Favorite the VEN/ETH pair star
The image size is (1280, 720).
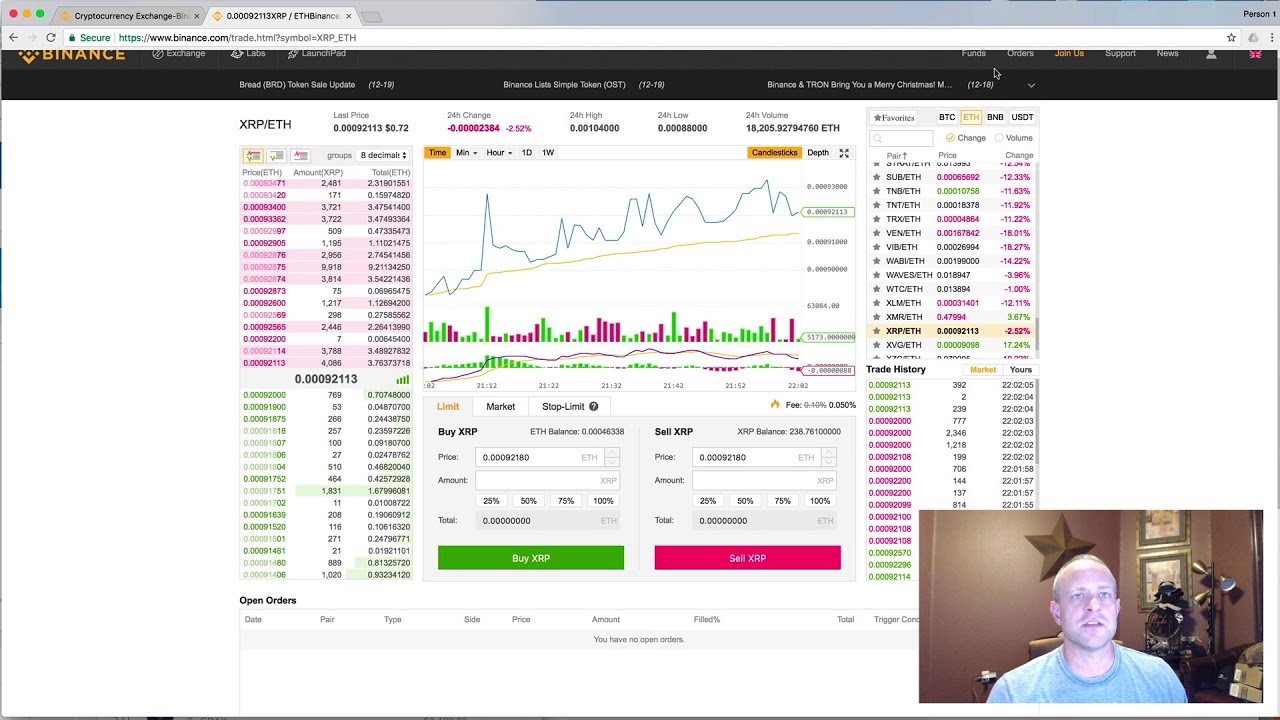[877, 233]
